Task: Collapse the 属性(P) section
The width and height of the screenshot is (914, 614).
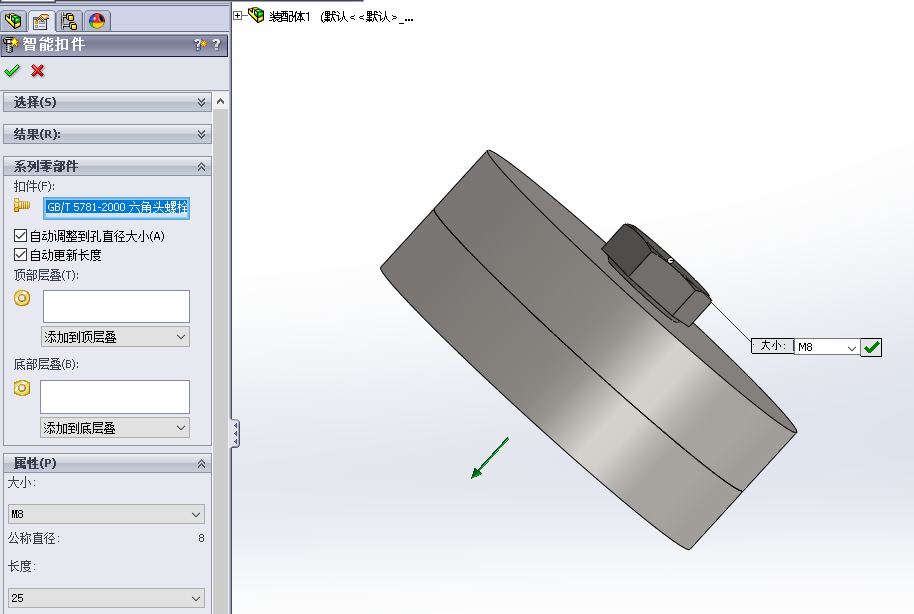Action: [x=201, y=464]
